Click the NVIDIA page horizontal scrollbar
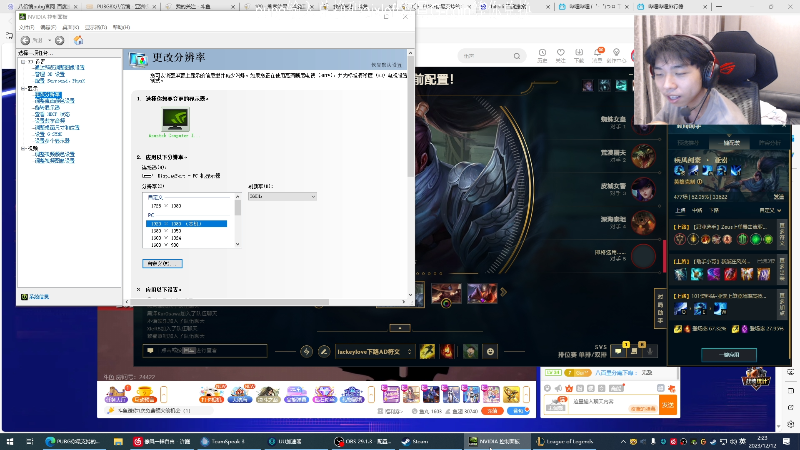800x450 pixels. click(x=230, y=302)
